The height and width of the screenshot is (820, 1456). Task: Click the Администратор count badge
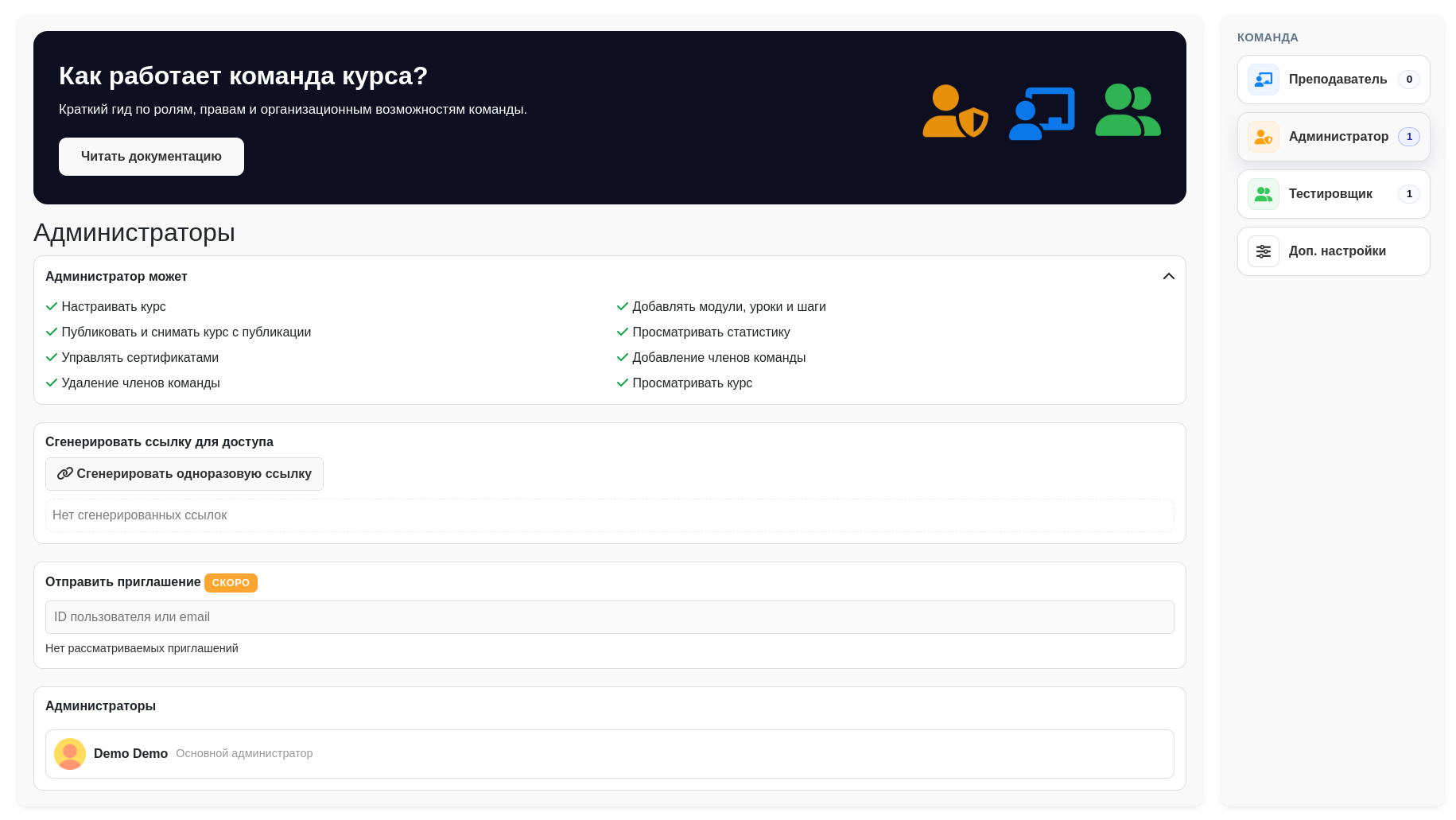pyautogui.click(x=1408, y=137)
